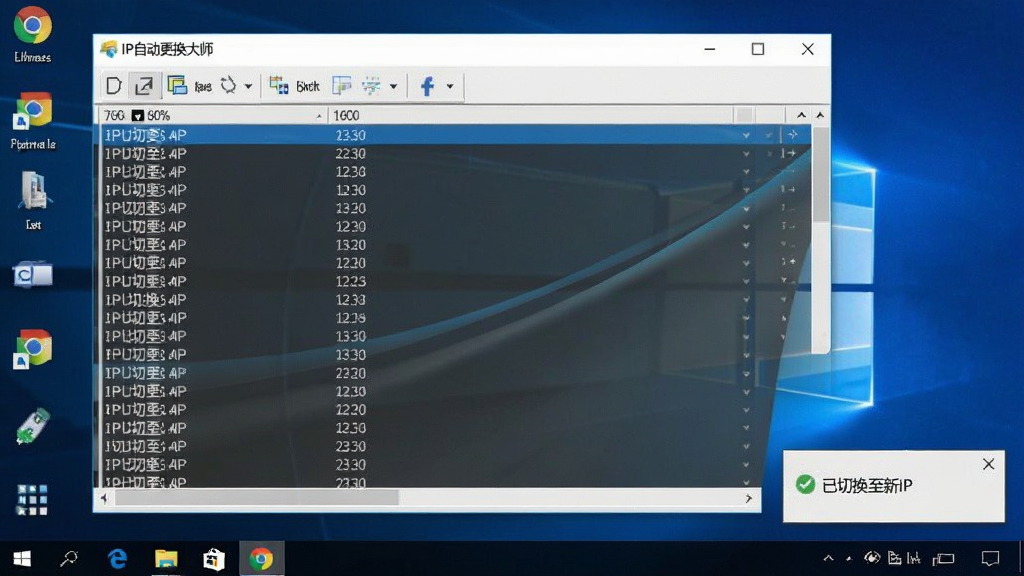This screenshot has width=1024, height=576.
Task: Click the vertical scrollbar thumb in the list
Action: tap(820, 173)
